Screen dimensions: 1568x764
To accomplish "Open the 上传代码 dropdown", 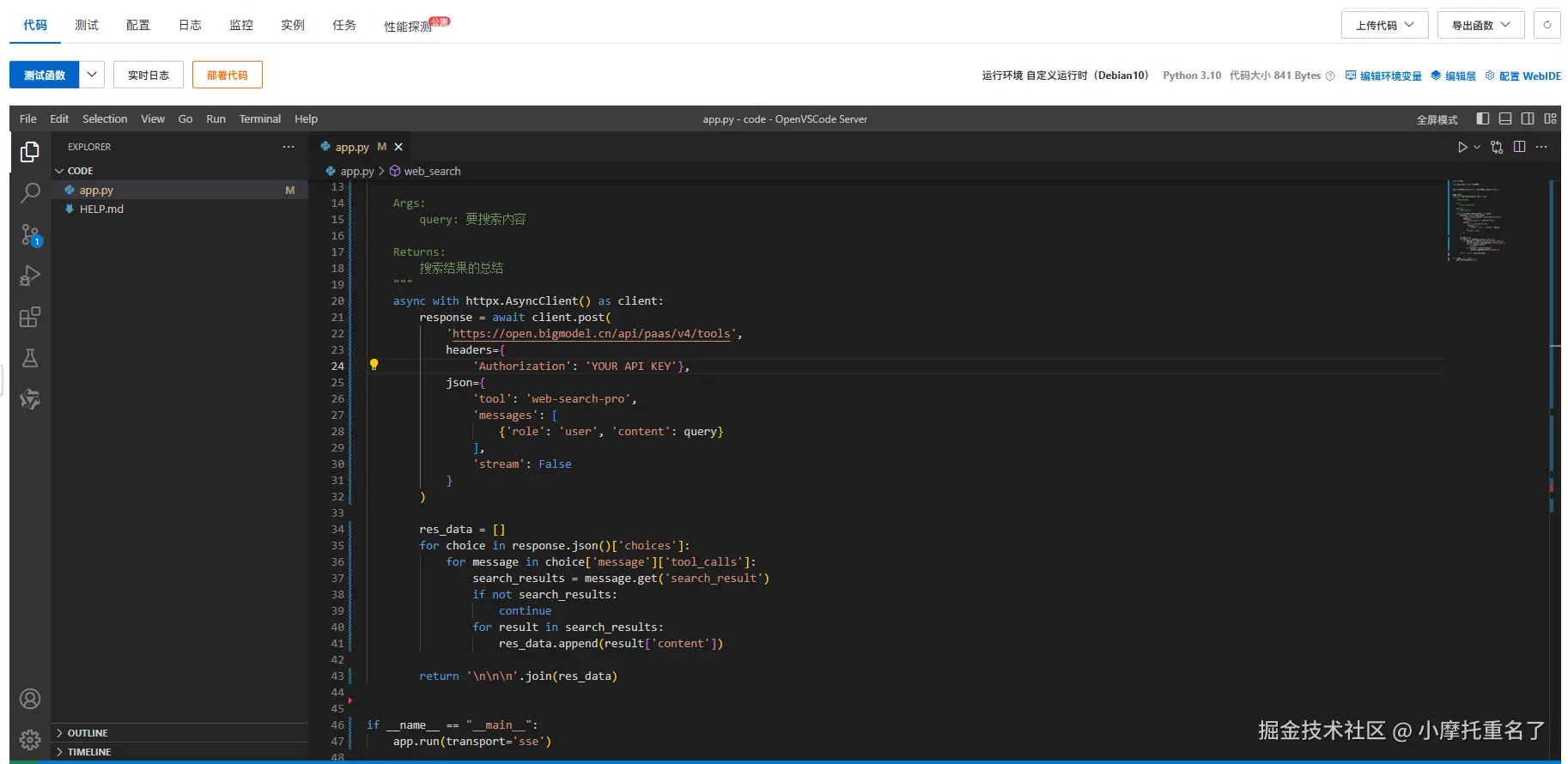I will click(1384, 25).
